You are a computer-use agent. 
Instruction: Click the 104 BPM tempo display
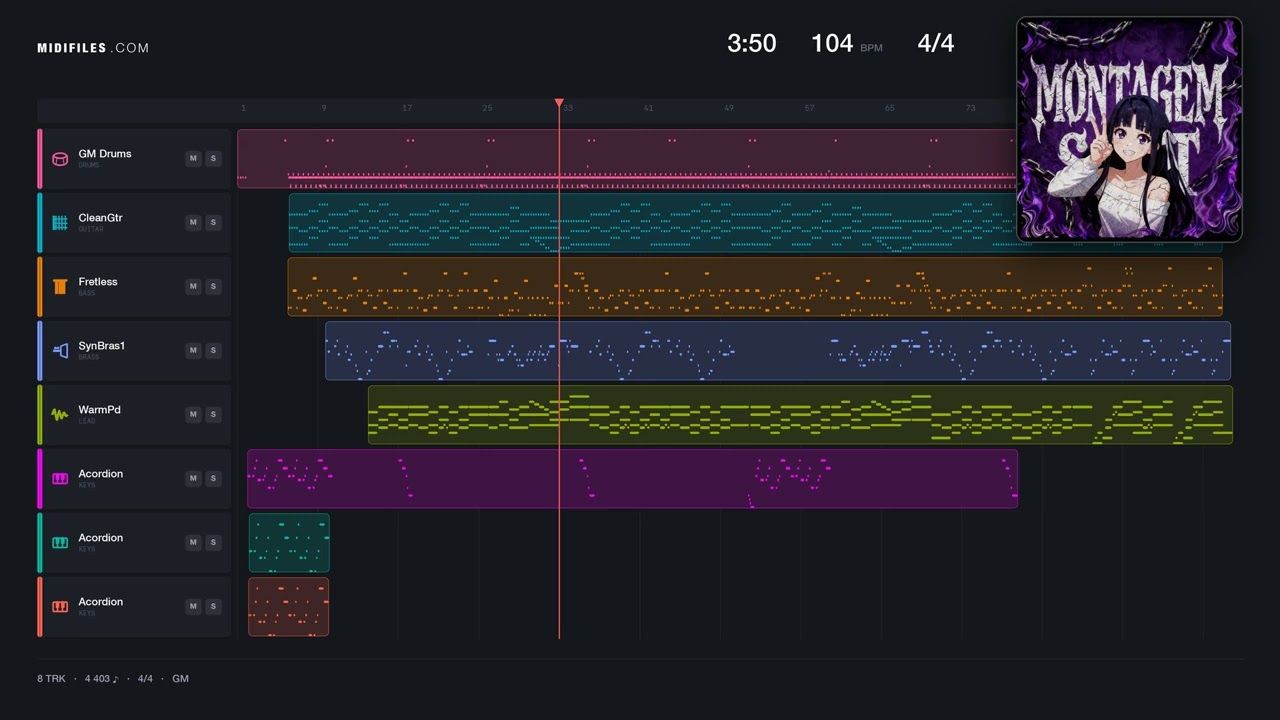point(846,43)
